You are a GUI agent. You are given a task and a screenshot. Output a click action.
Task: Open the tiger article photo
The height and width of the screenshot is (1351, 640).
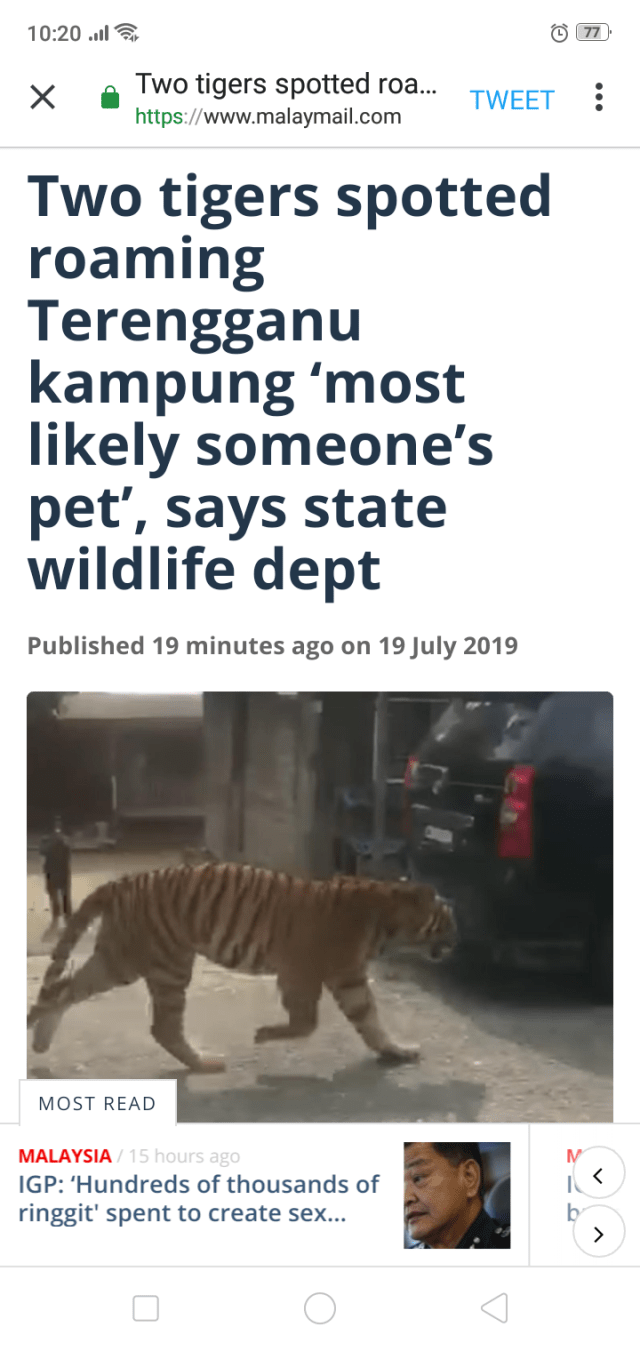click(x=320, y=906)
